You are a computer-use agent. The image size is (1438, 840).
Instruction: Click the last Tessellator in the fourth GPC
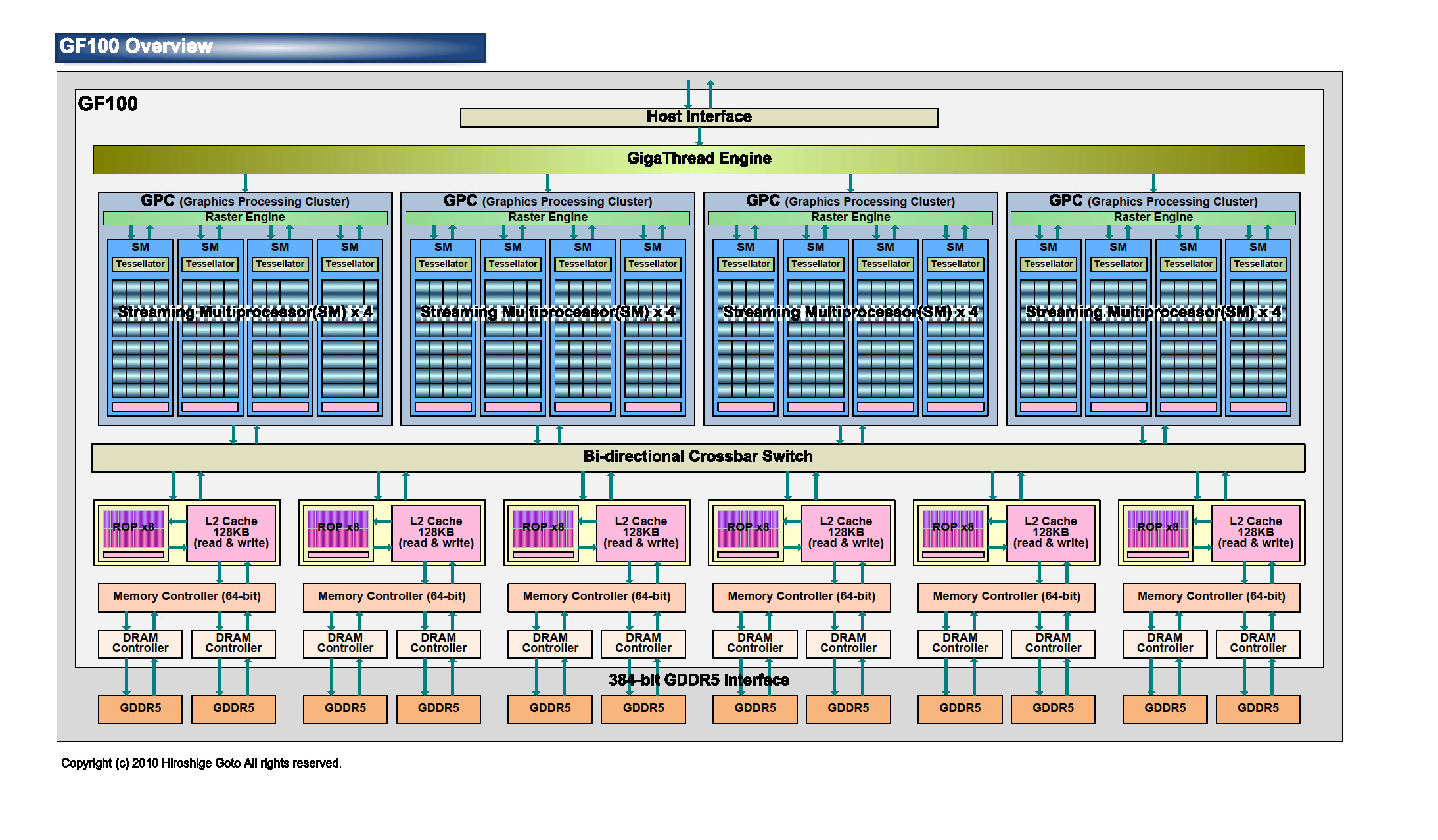1257,264
